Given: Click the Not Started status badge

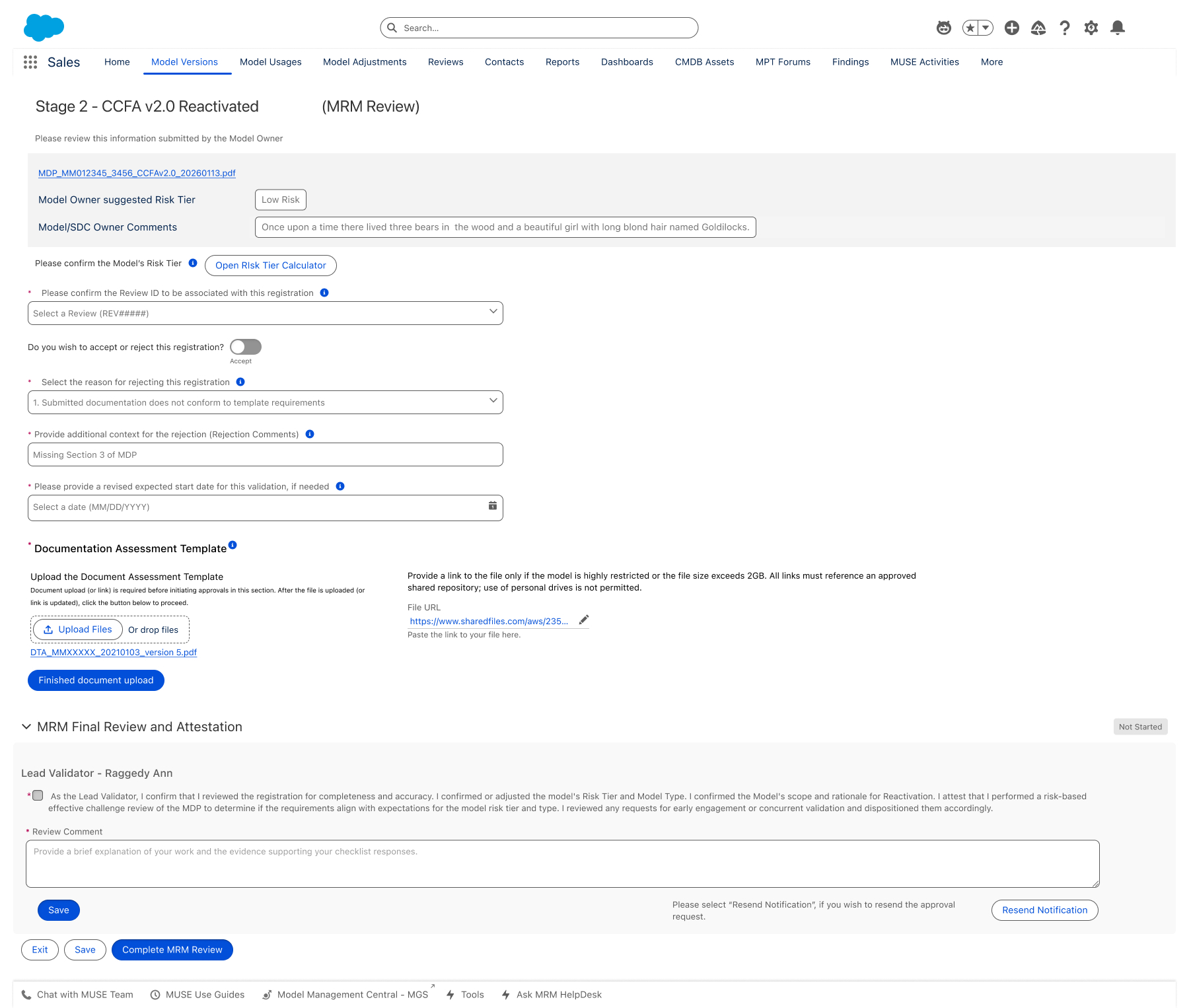Looking at the screenshot, I should click(x=1141, y=727).
